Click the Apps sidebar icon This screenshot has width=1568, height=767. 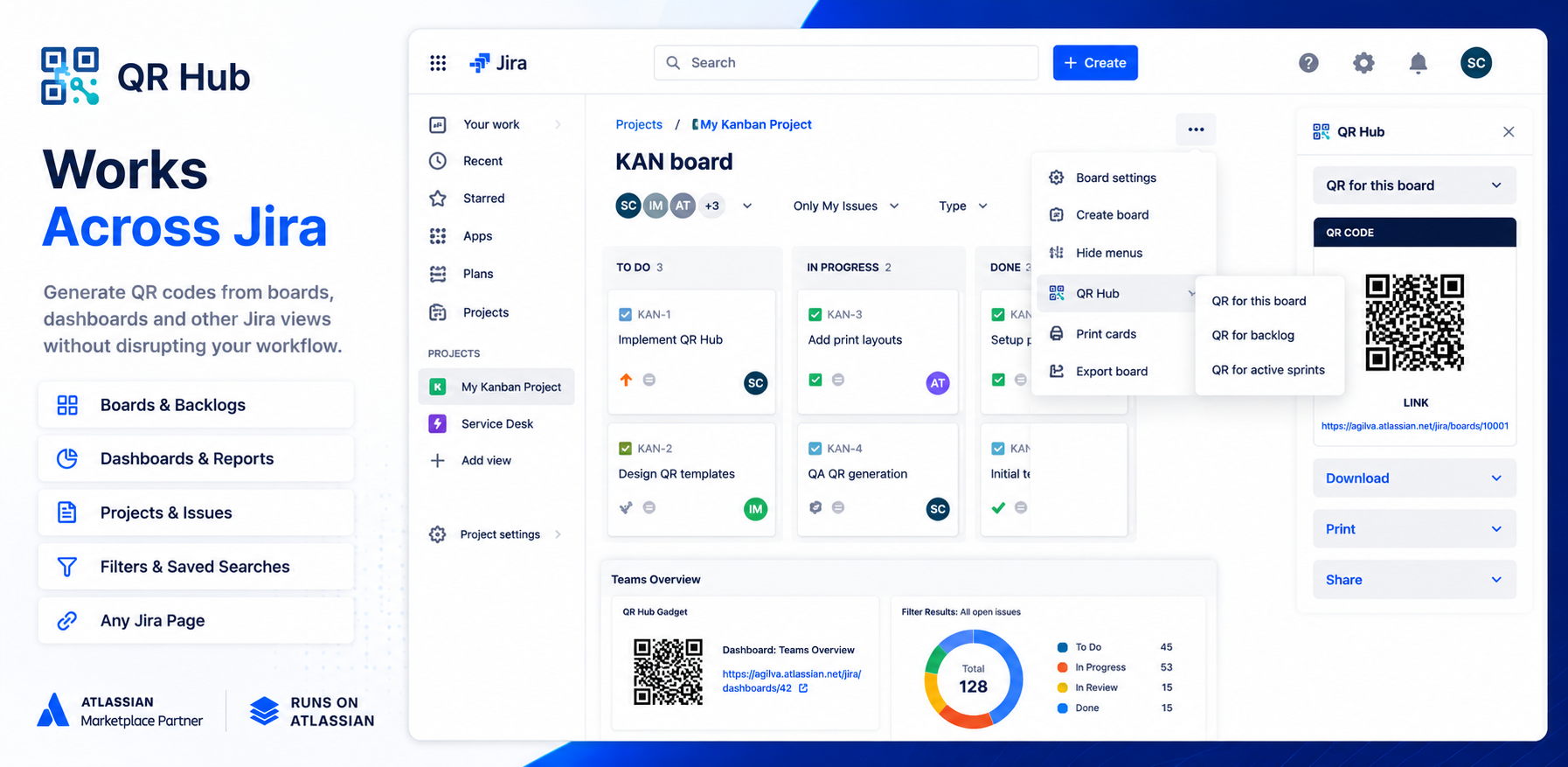(438, 236)
